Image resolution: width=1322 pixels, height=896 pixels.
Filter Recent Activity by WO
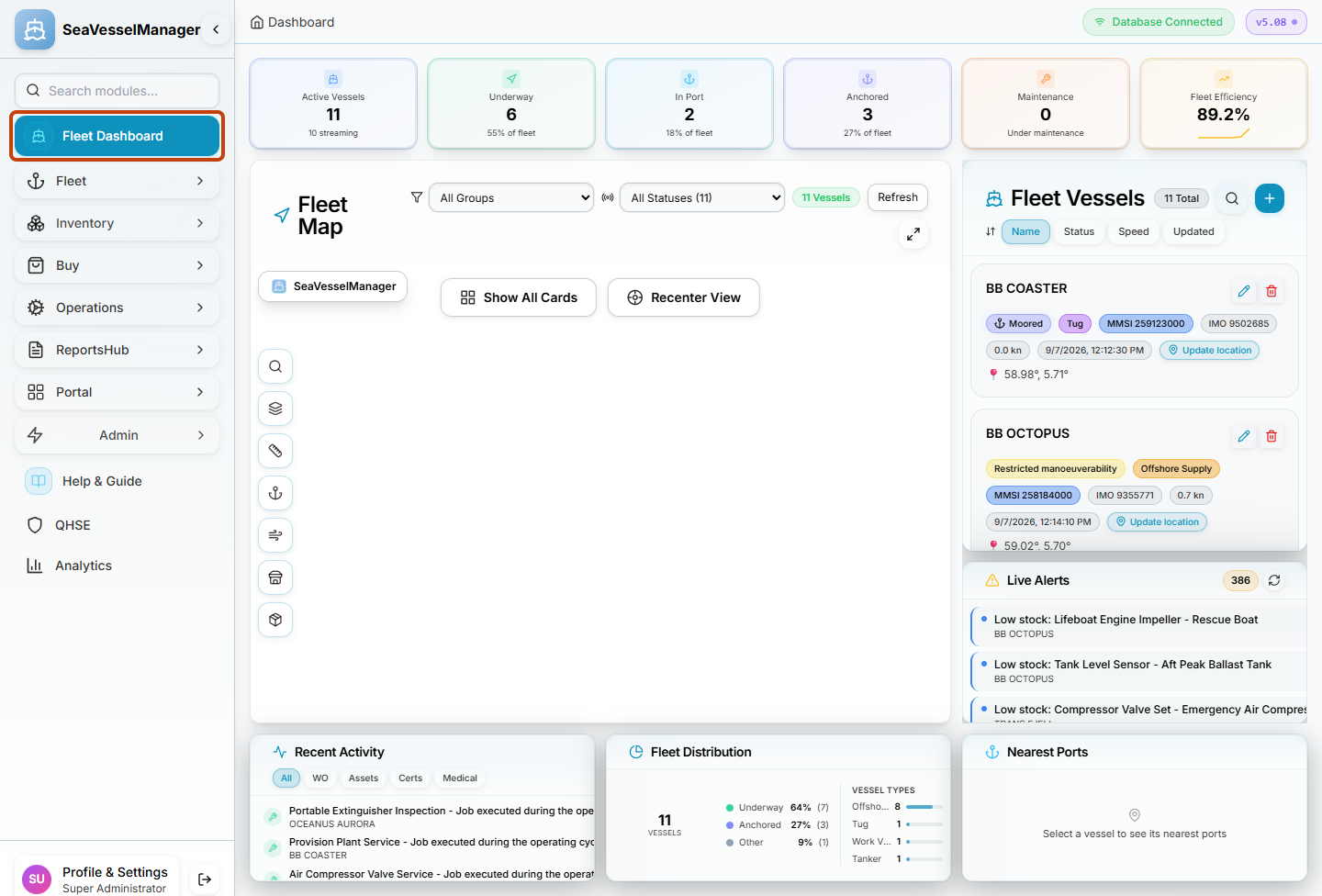click(320, 778)
